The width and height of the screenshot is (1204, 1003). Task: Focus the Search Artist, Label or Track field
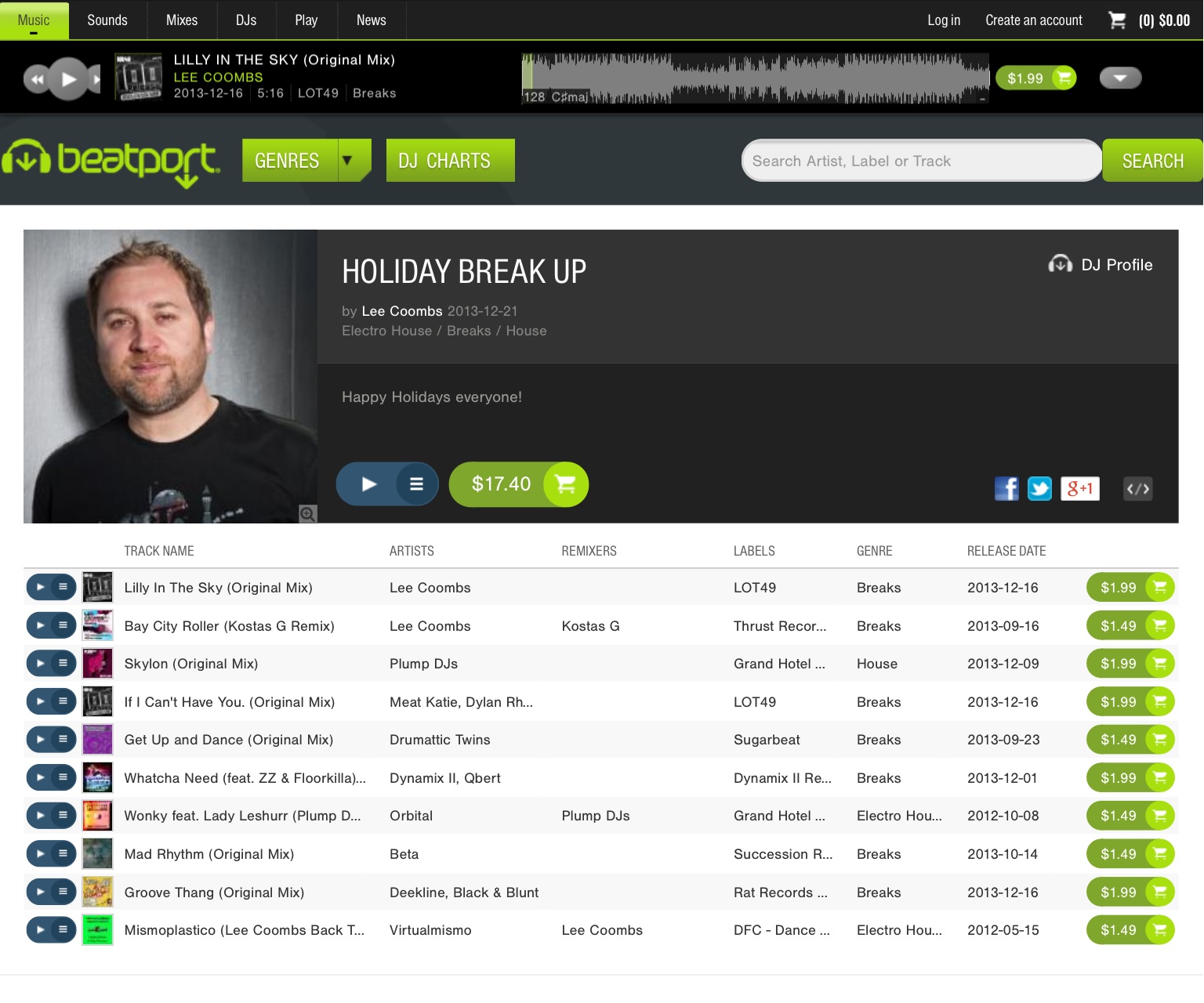pyautogui.click(x=922, y=161)
